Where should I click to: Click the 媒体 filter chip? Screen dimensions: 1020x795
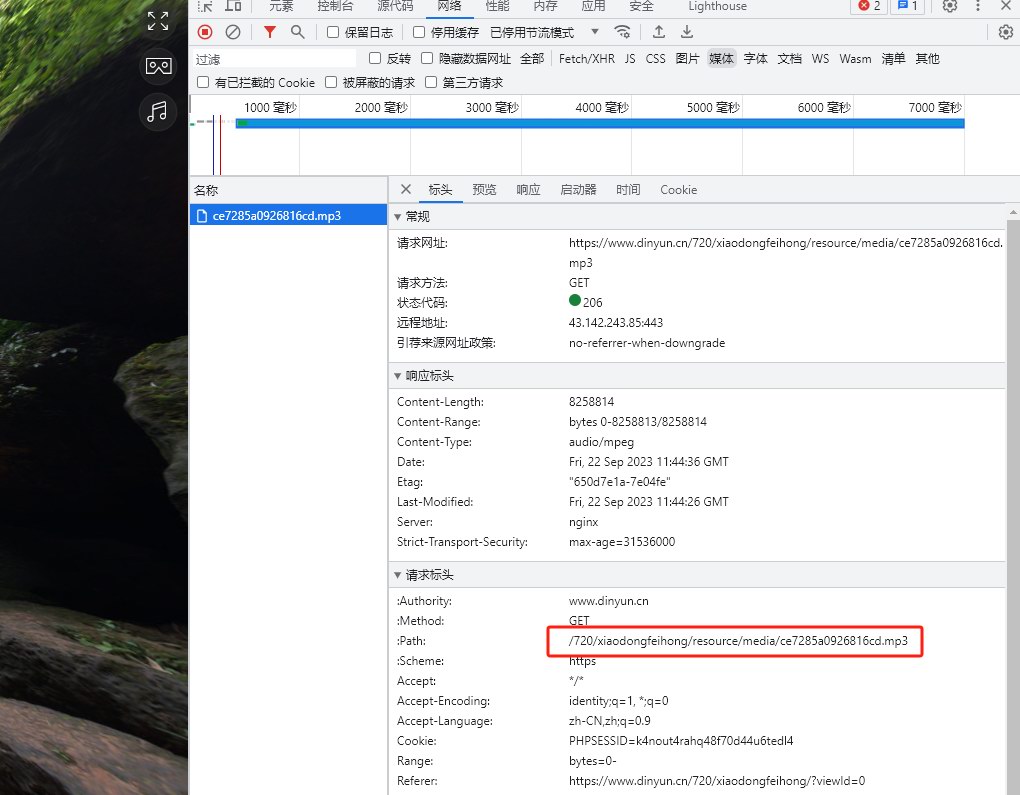[721, 58]
